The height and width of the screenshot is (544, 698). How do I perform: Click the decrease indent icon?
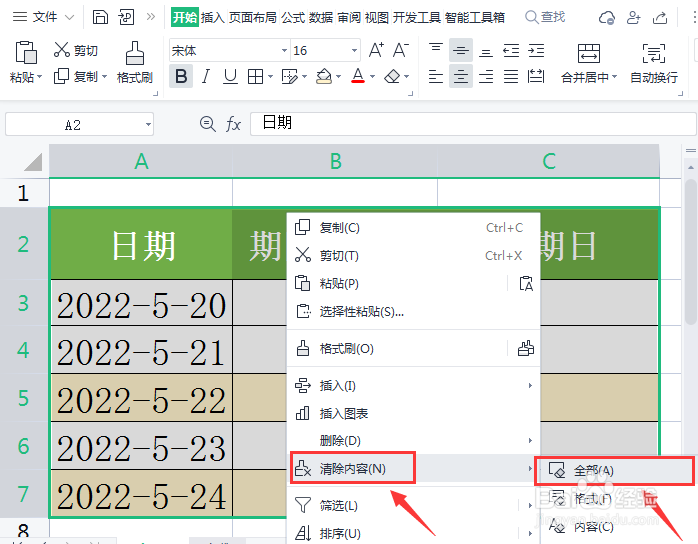pyautogui.click(x=511, y=50)
